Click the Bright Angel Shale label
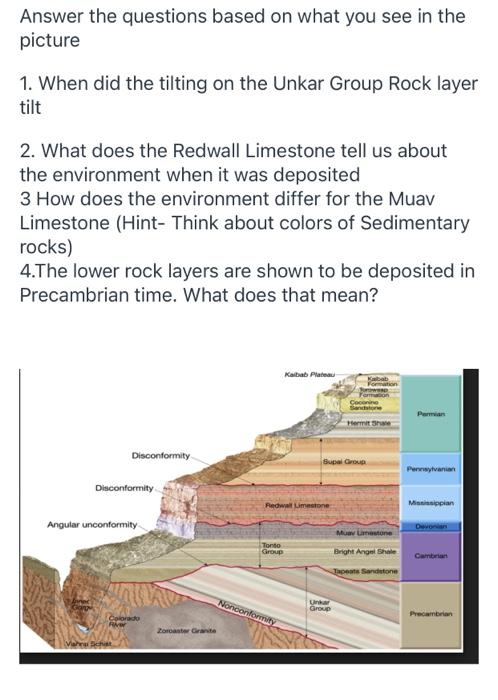 click(x=365, y=551)
